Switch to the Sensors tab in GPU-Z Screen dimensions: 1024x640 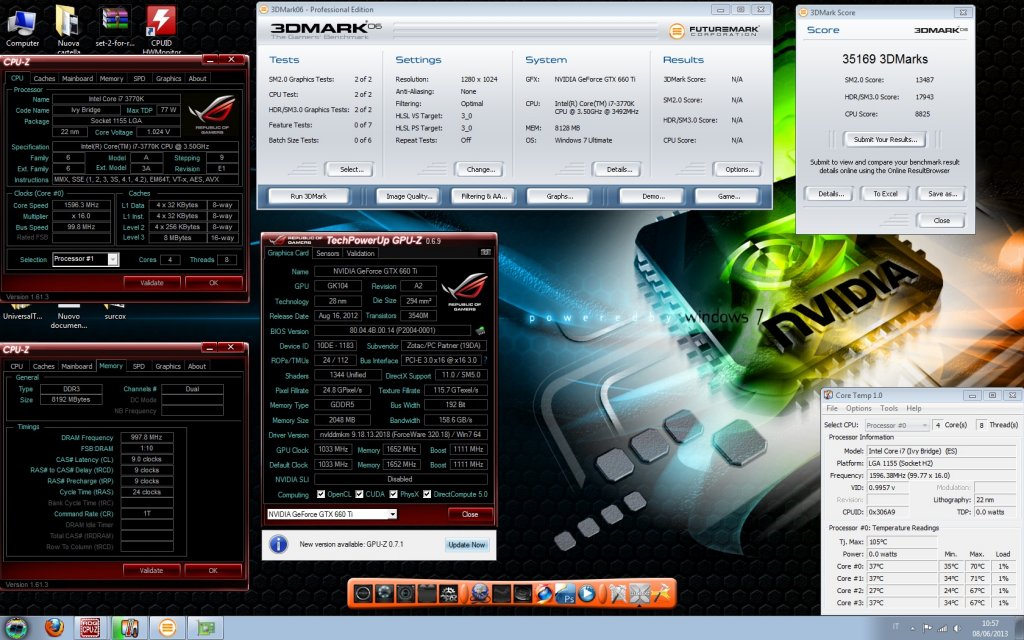(327, 253)
